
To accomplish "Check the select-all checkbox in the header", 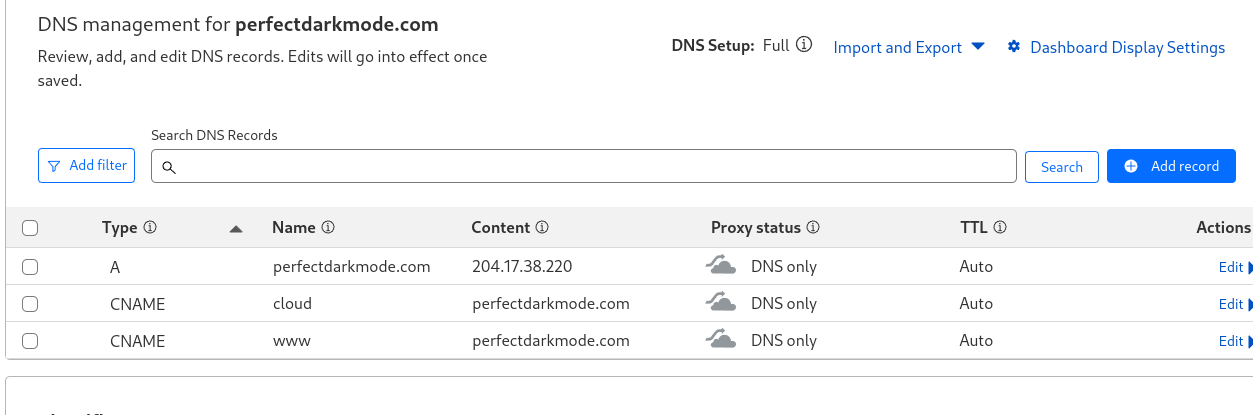I will point(30,228).
